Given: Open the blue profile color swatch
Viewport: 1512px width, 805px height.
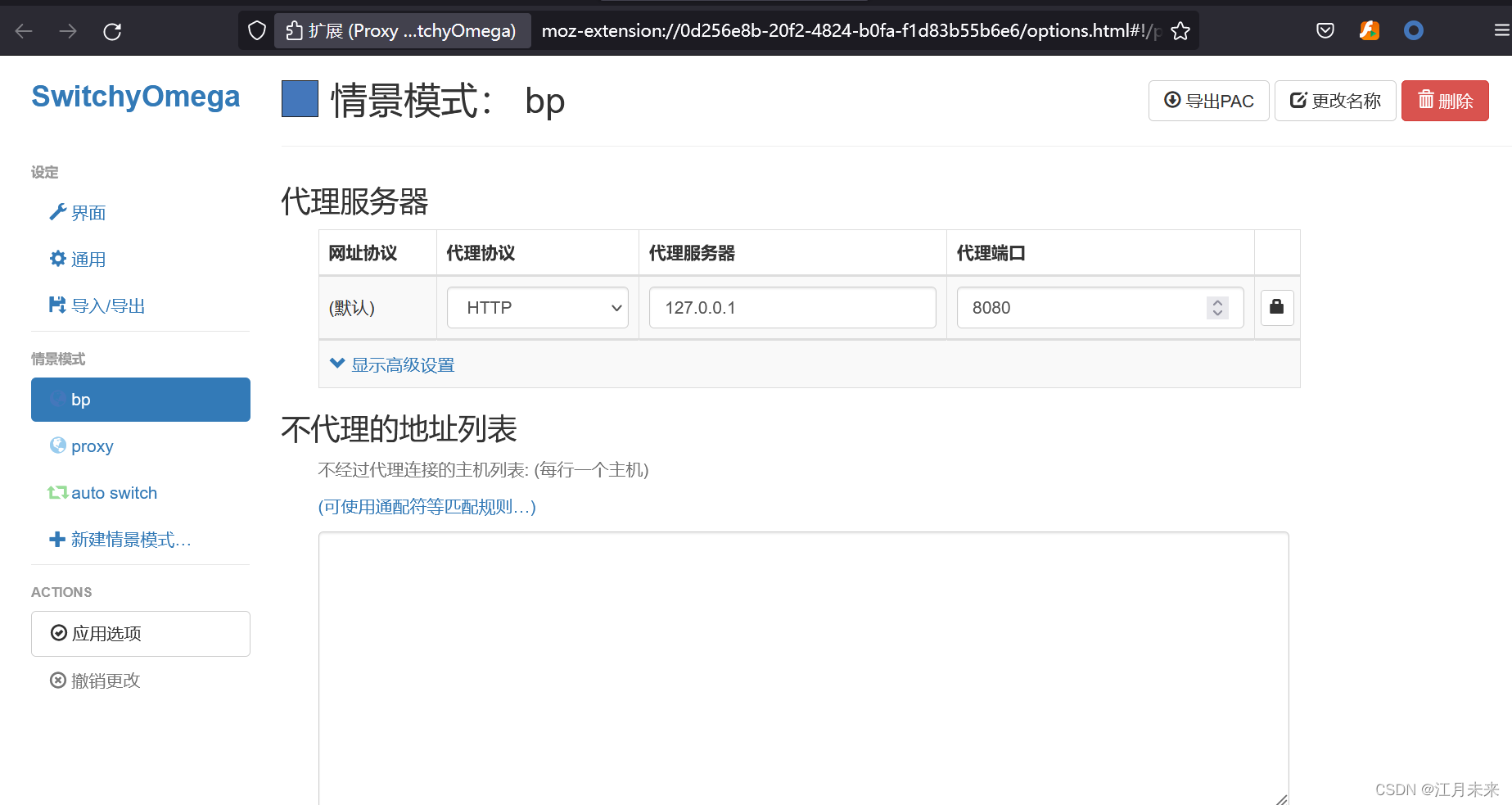Looking at the screenshot, I should click(300, 99).
